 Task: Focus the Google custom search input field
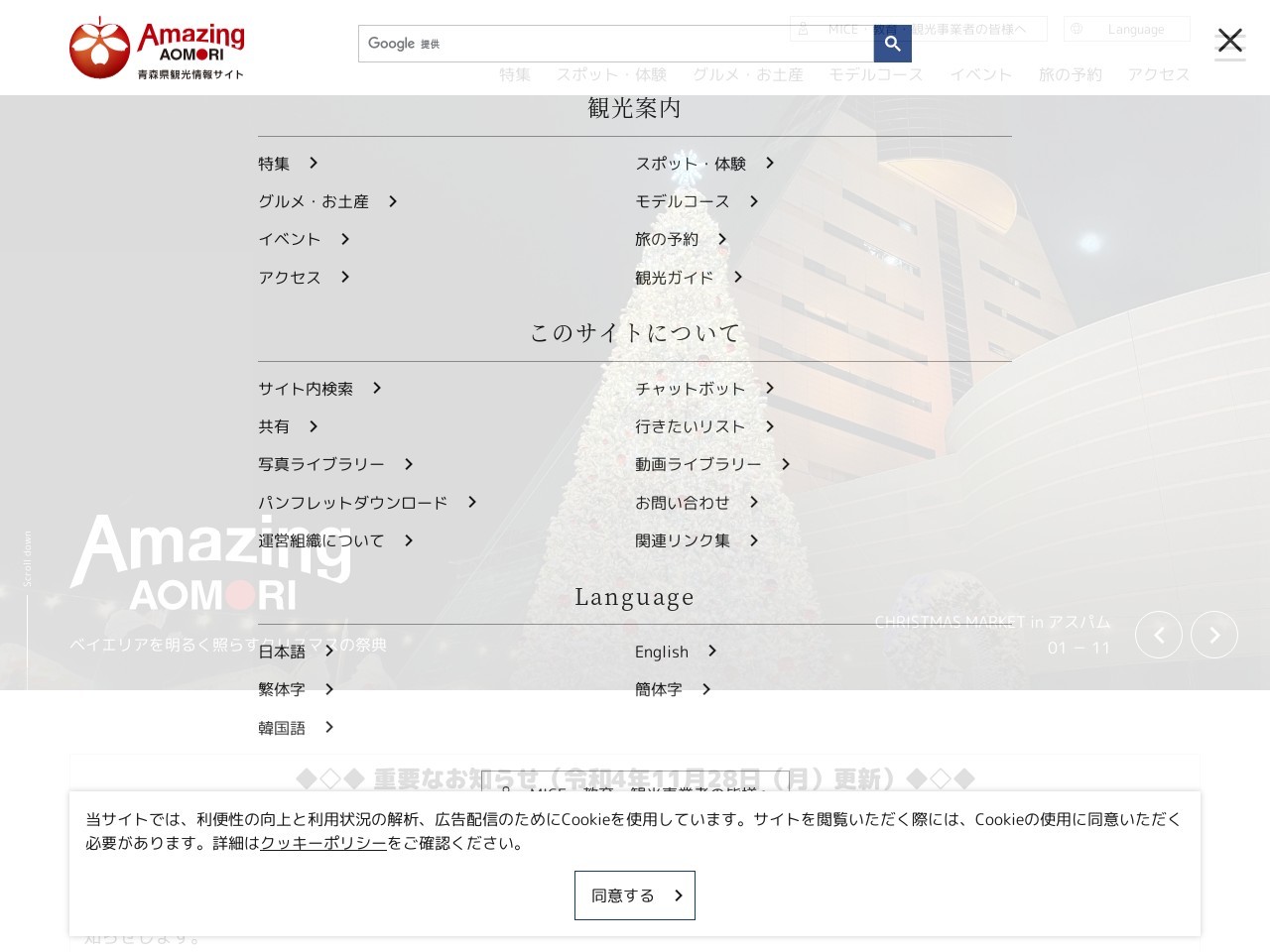[616, 44]
